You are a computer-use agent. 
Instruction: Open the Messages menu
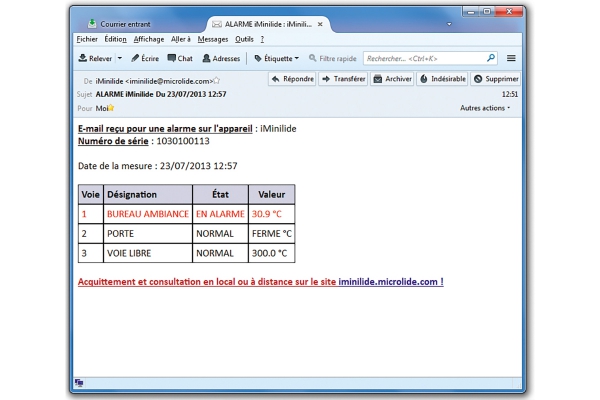(x=213, y=39)
